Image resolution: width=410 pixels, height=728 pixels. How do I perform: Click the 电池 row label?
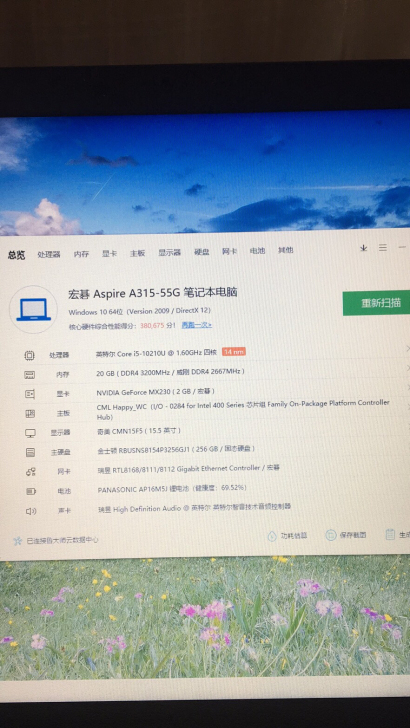(65, 491)
